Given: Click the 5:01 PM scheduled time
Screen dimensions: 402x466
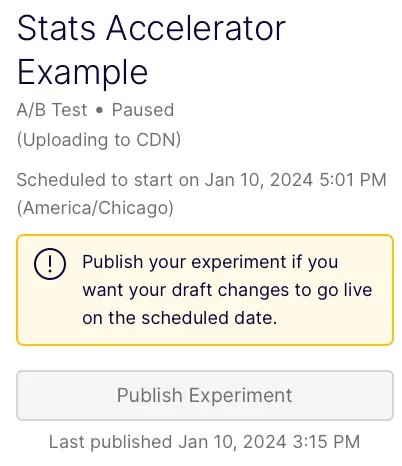Looking at the screenshot, I should [353, 180].
